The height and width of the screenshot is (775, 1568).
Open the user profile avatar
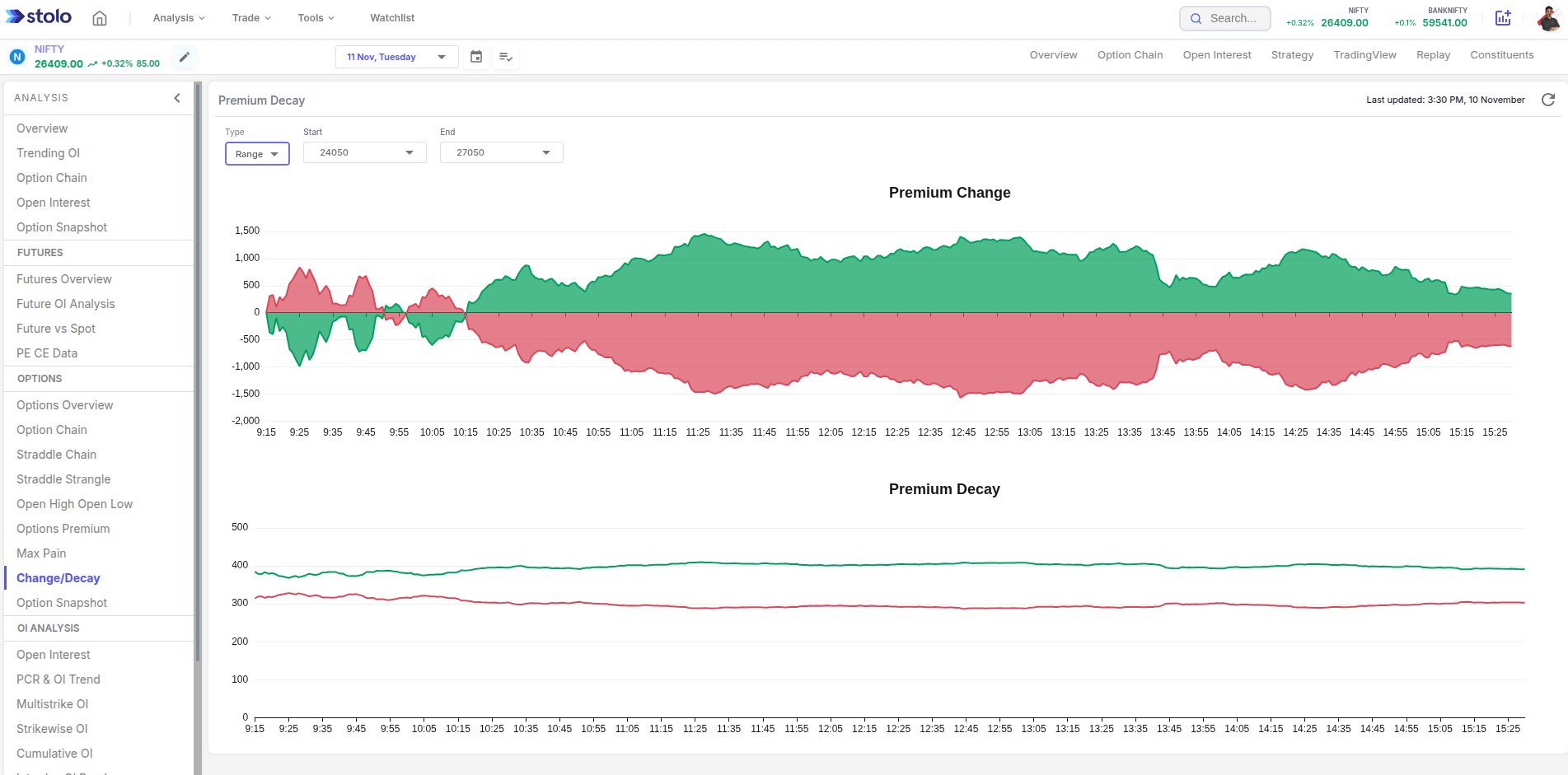1548,18
